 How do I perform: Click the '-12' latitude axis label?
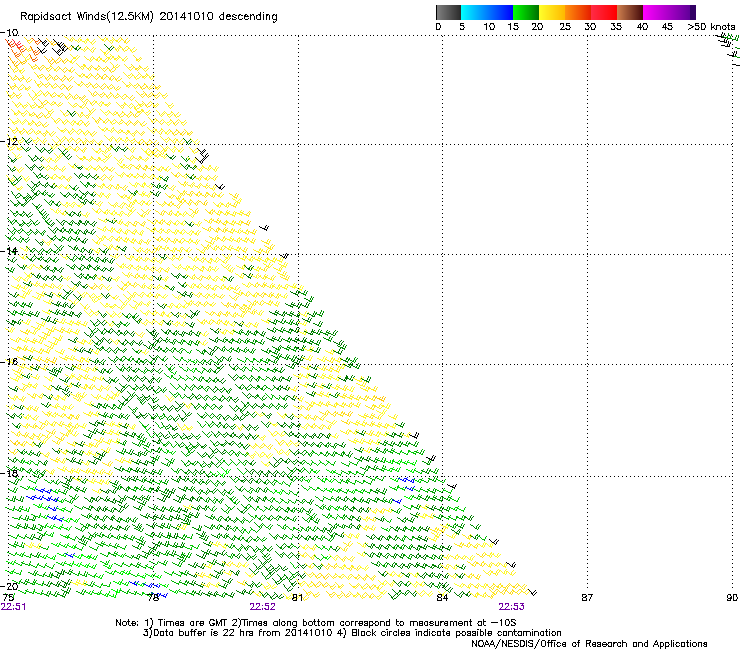[9, 142]
